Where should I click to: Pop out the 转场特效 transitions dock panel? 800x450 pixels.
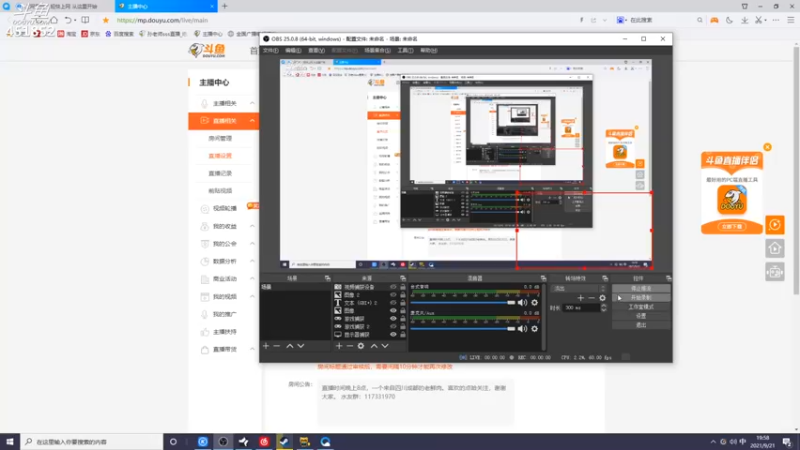605,278
